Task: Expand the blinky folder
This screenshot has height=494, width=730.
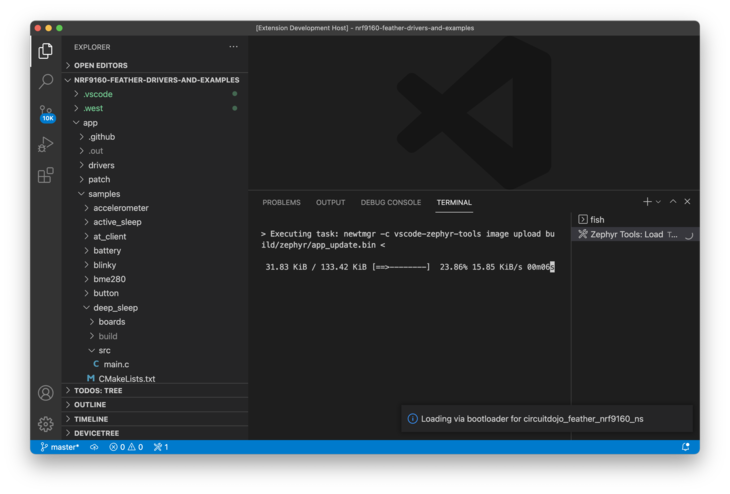Action: tap(155, 265)
